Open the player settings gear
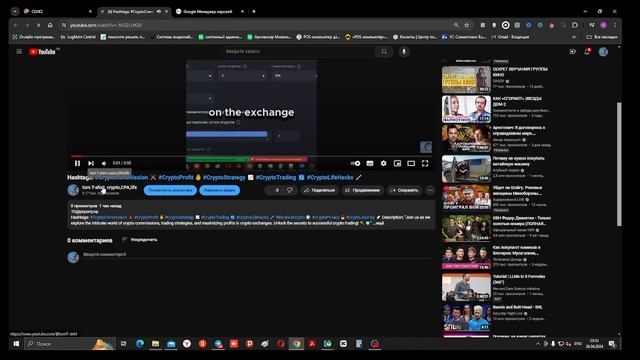 point(383,163)
